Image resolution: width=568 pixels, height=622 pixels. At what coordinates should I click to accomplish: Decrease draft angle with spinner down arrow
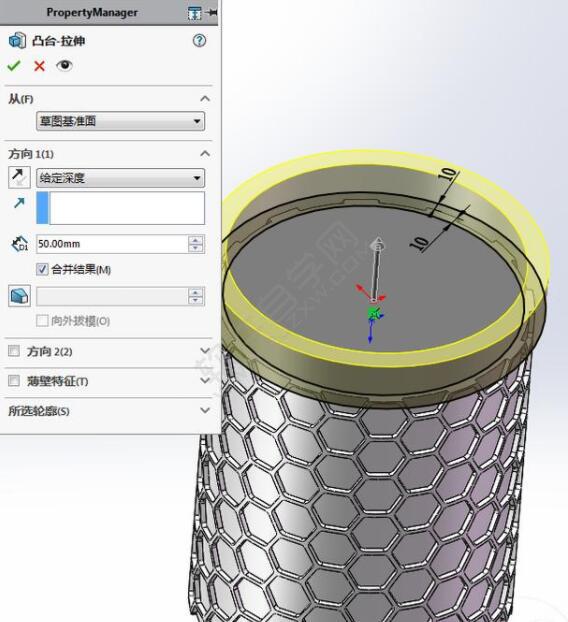click(195, 301)
